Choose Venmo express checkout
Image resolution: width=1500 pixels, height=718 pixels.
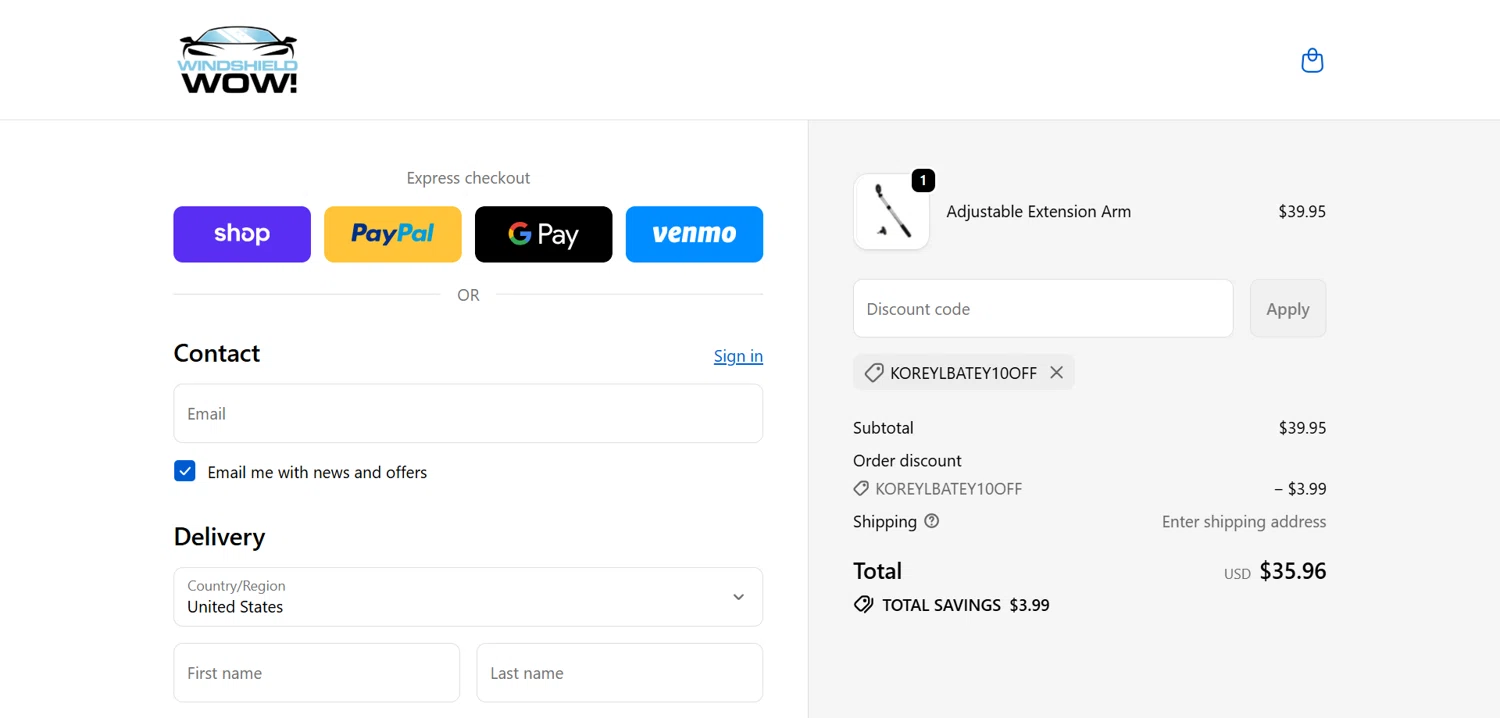point(694,234)
